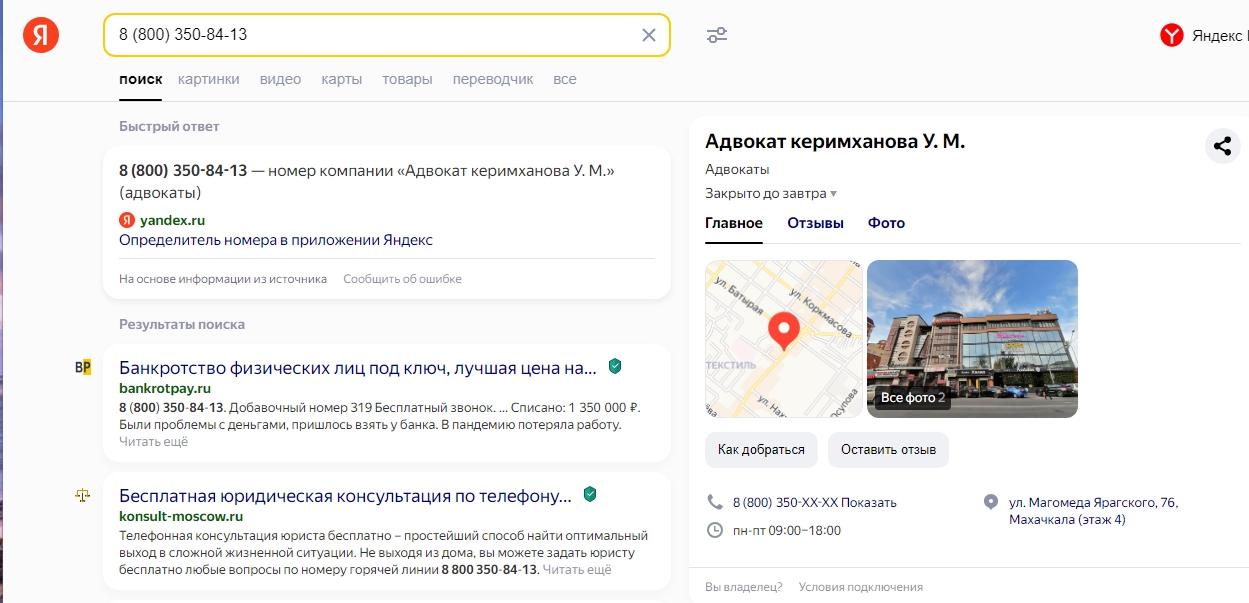This screenshot has width=1249, height=603.
Task: Expand 'Читать ещё' under bankrotpay snippet
Action: (x=153, y=441)
